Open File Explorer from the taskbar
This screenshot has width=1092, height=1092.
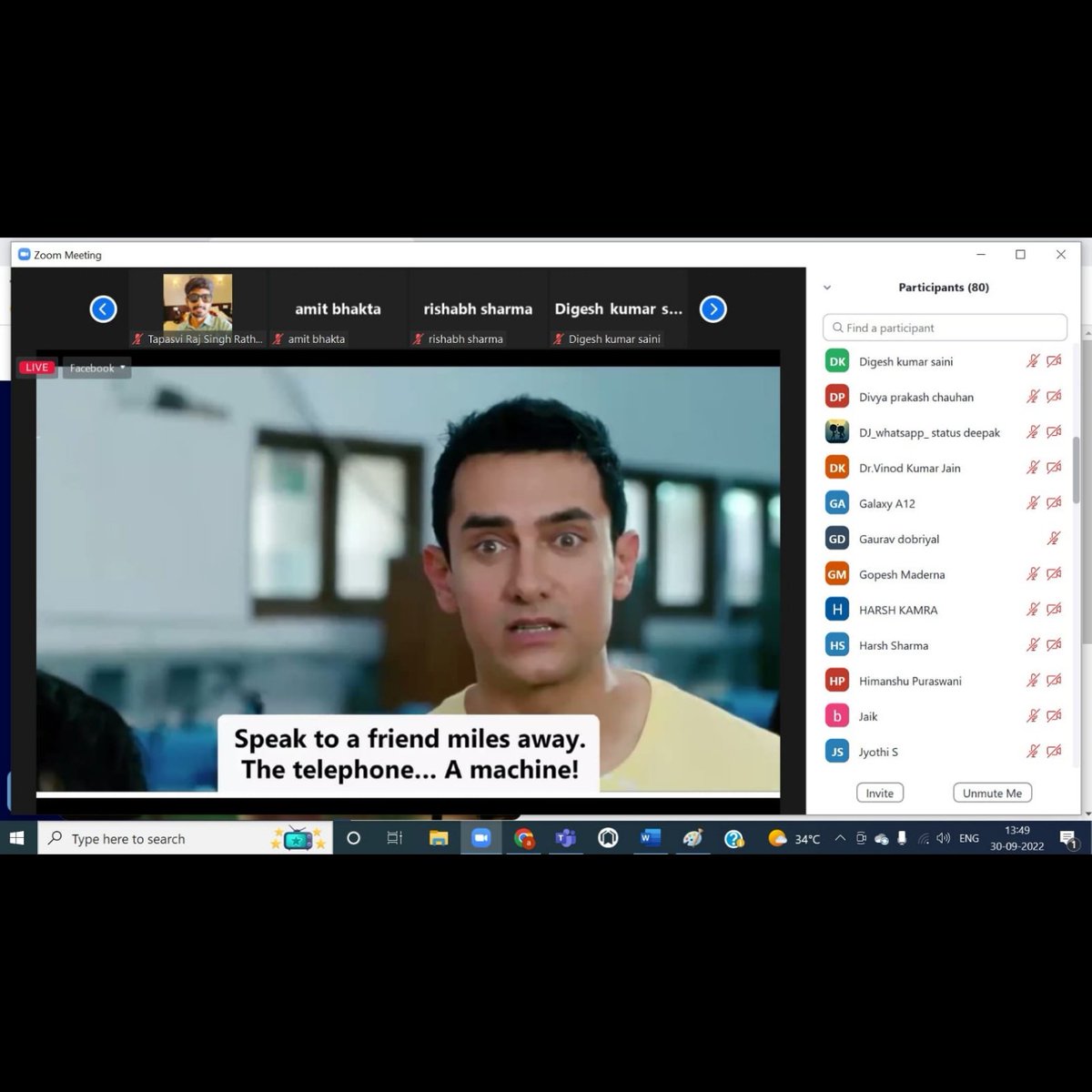439,838
